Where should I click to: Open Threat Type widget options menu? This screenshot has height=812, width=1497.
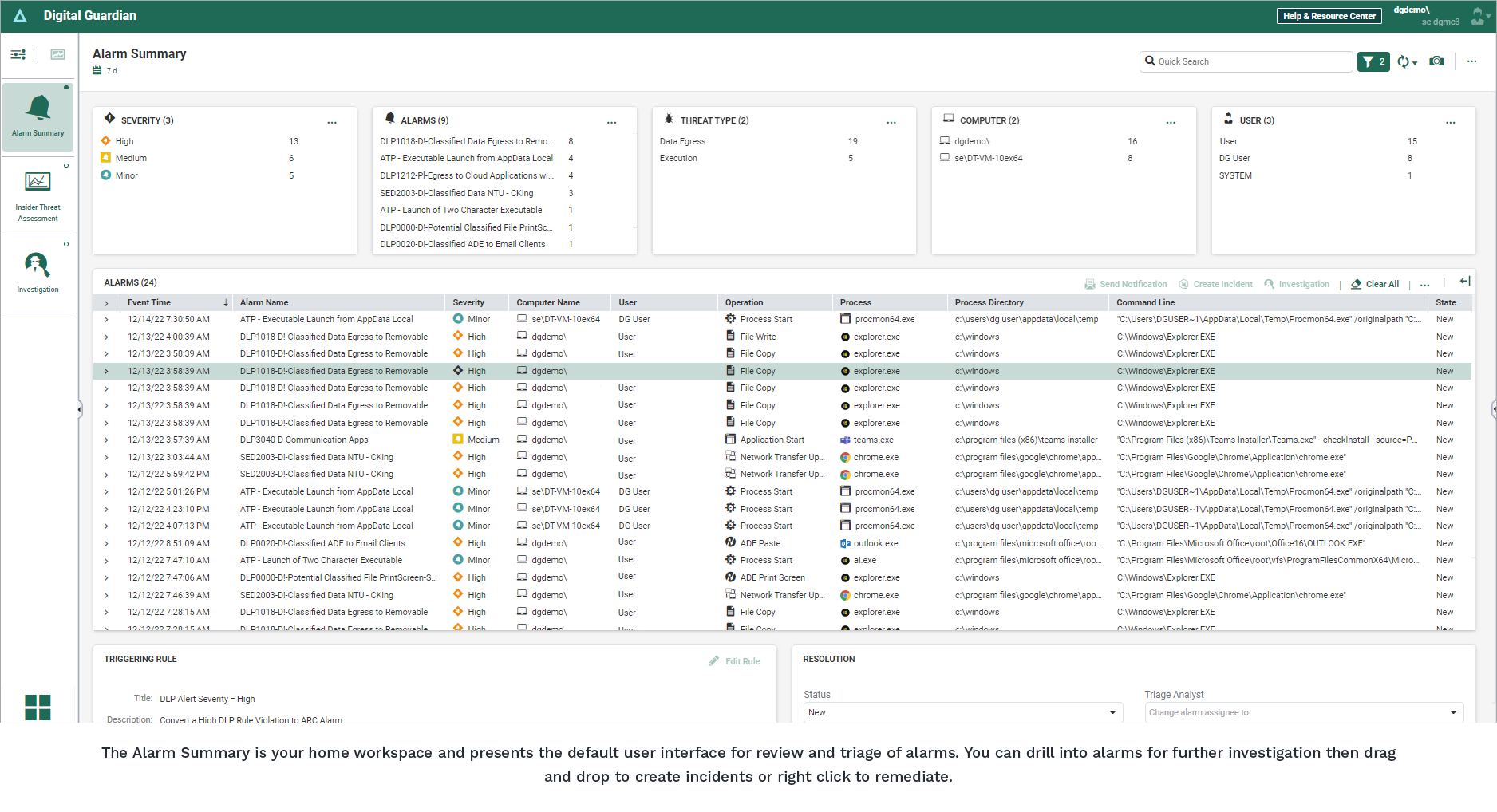click(x=891, y=122)
